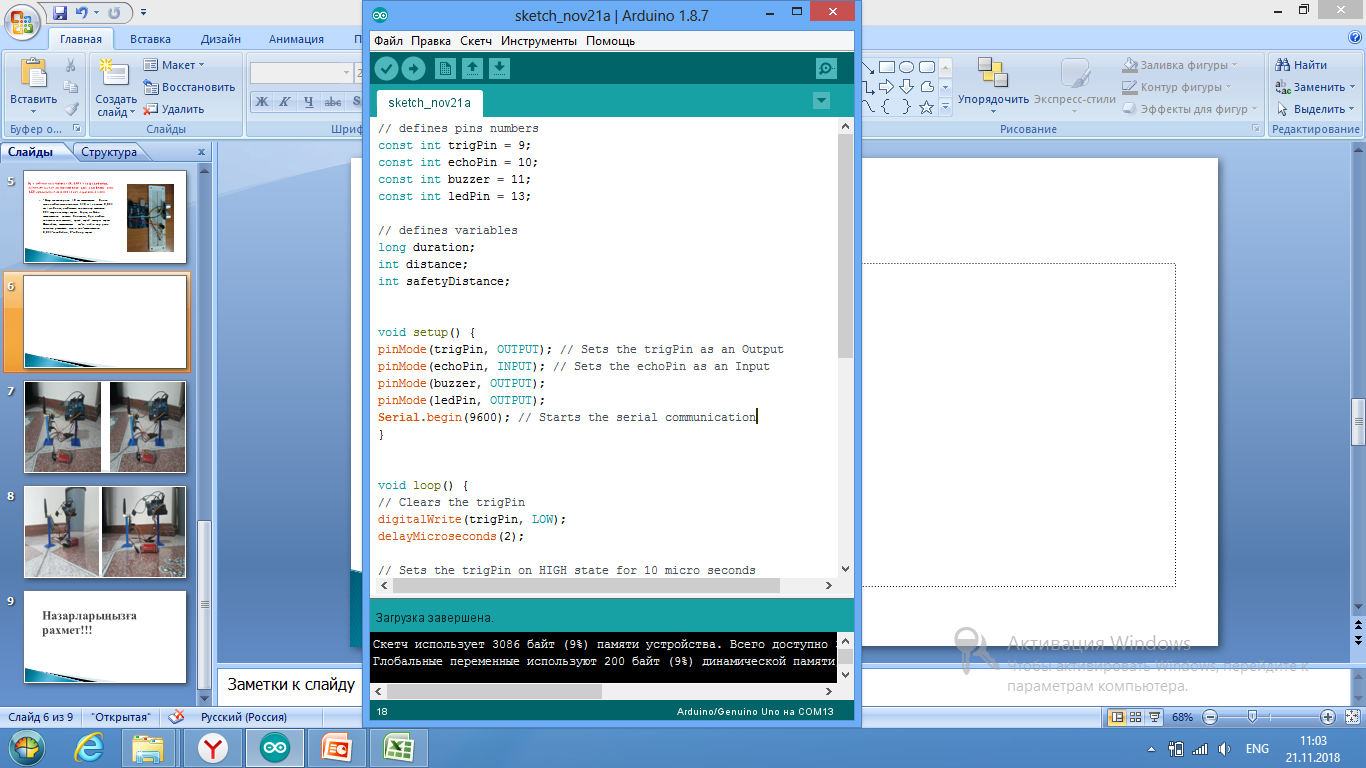The image size is (1366, 768).
Task: Toggle underline Ч formatting
Action: [308, 101]
